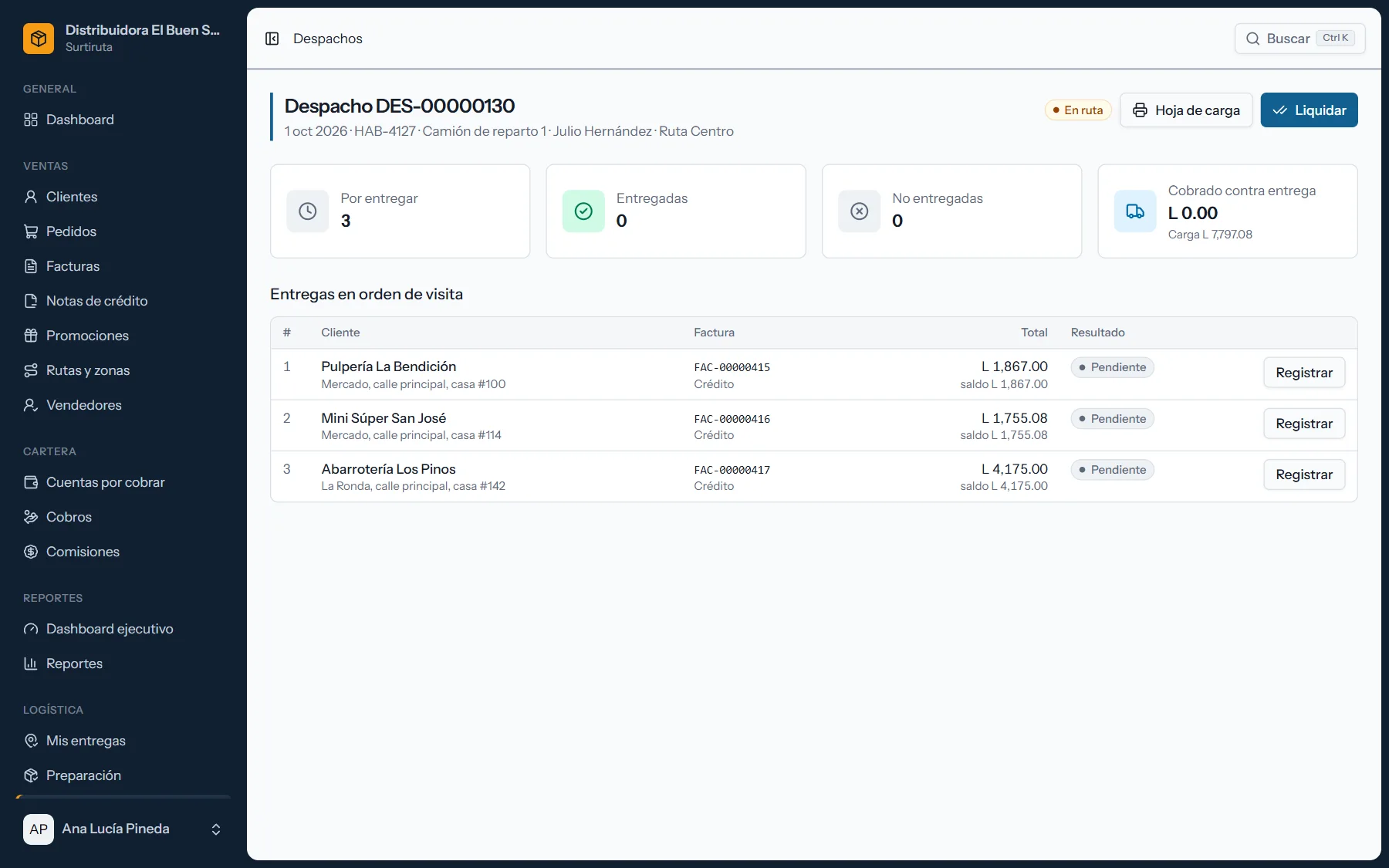Viewport: 1389px width, 868px height.
Task: Collapse the sidebar with the panel icon
Action: pos(272,39)
